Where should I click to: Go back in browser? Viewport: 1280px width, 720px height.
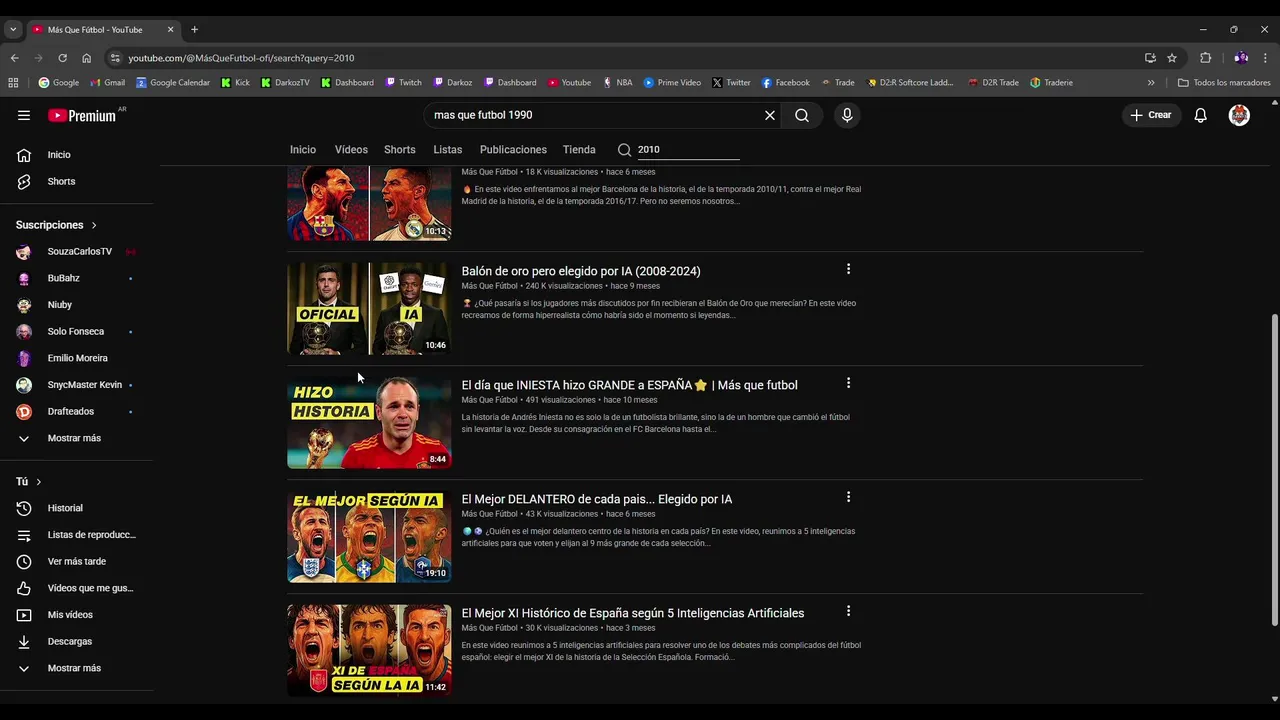tap(14, 58)
